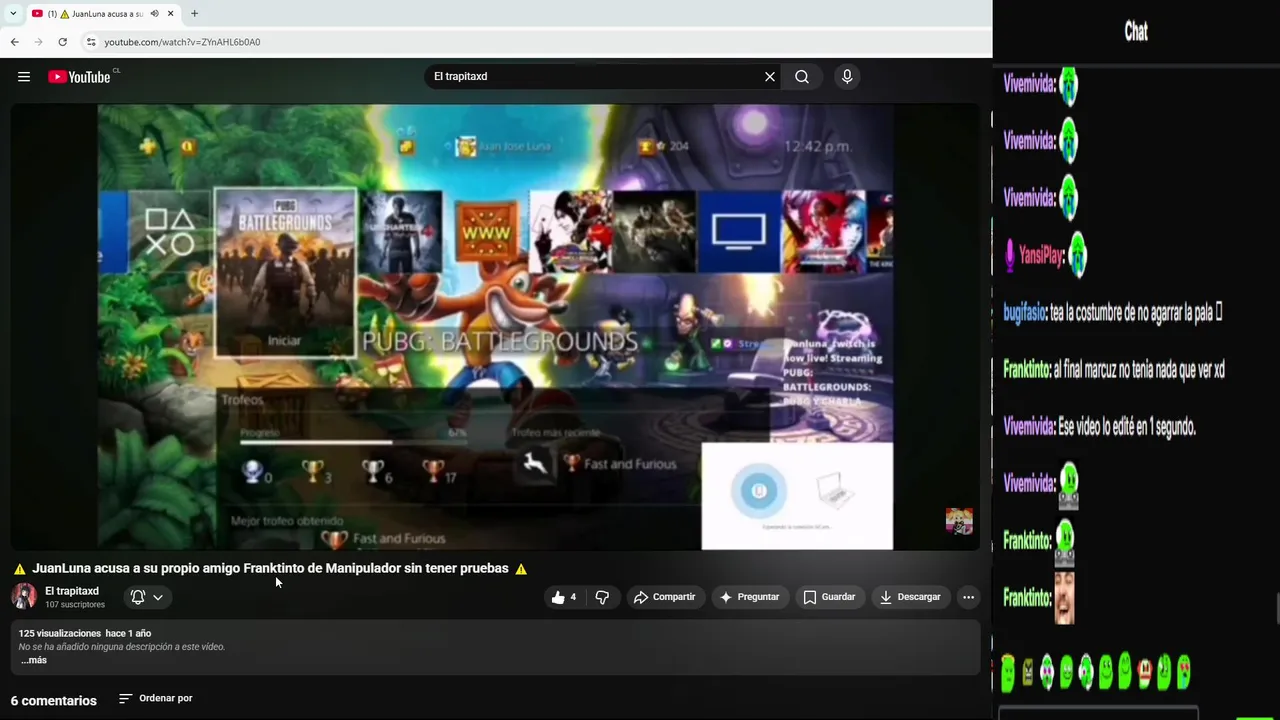
Task: Open the Ordenar por sort menu
Action: 156,699
